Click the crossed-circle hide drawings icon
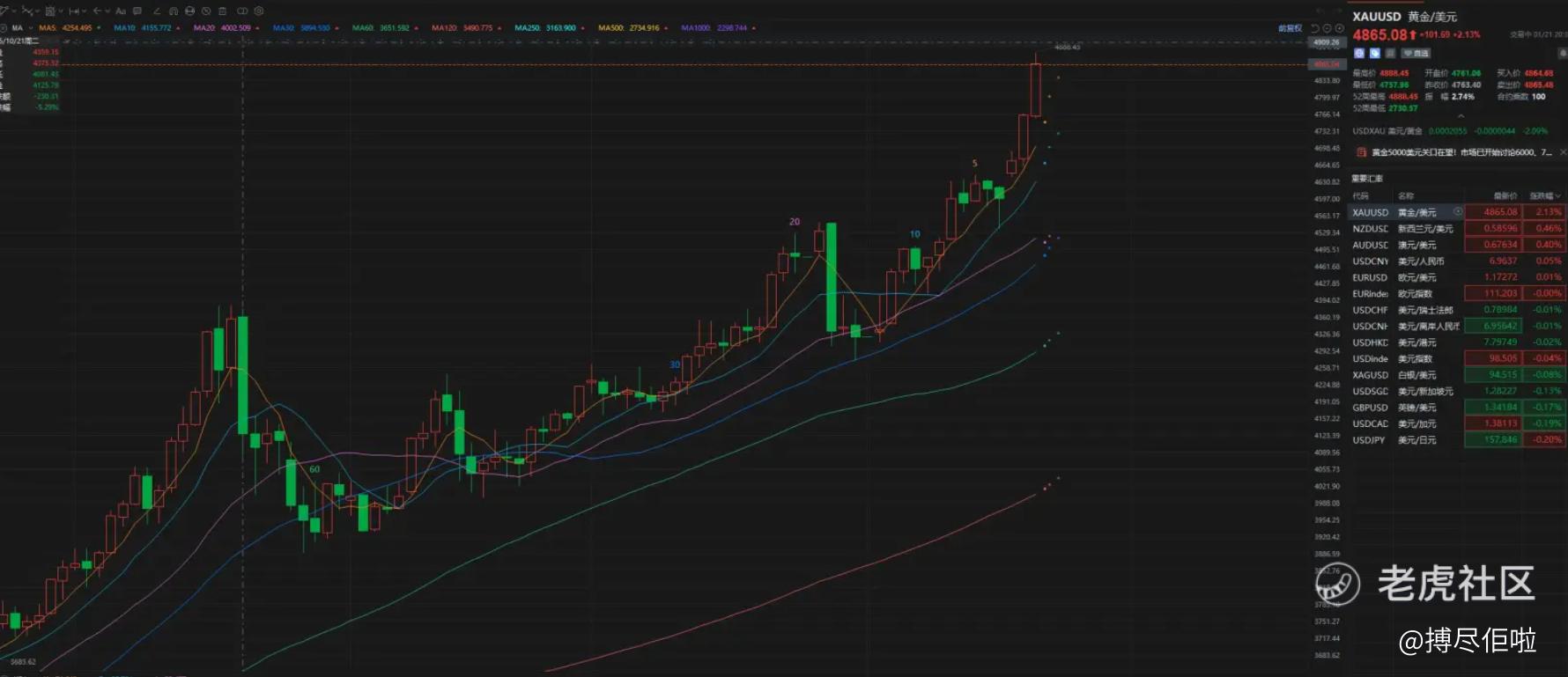This screenshot has width=1568, height=677. (x=206, y=11)
